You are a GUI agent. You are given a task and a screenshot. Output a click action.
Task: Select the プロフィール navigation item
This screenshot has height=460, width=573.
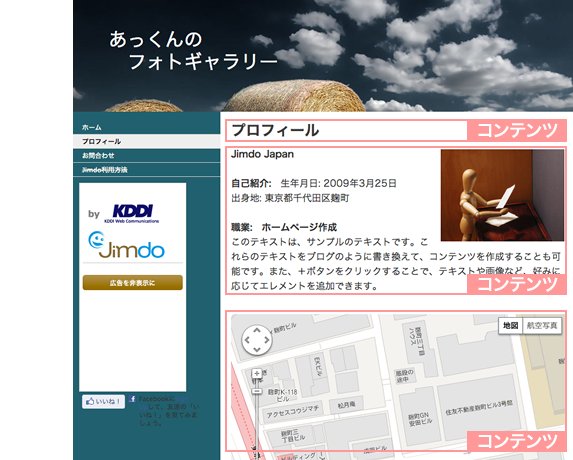click(147, 141)
